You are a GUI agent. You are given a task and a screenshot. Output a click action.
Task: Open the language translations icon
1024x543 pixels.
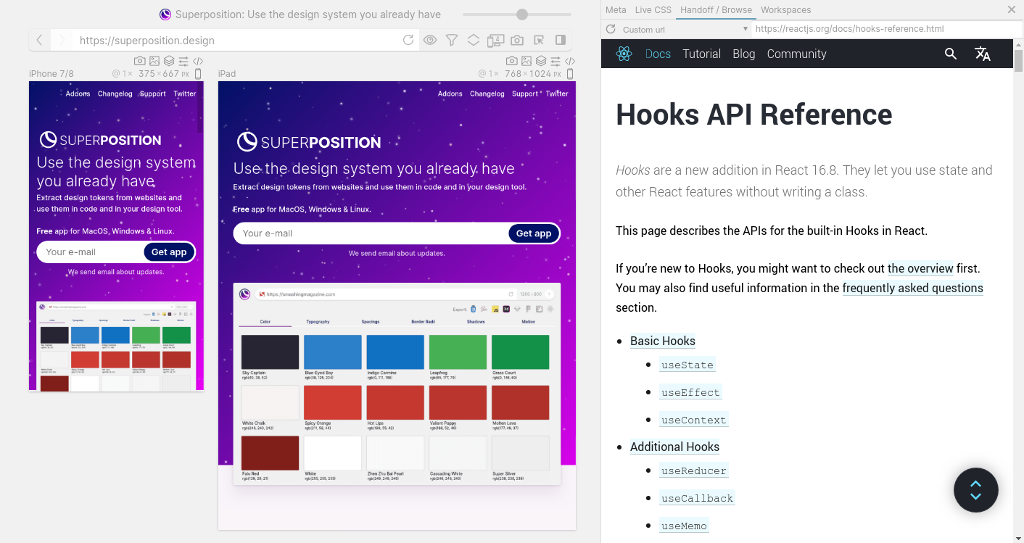pos(982,54)
